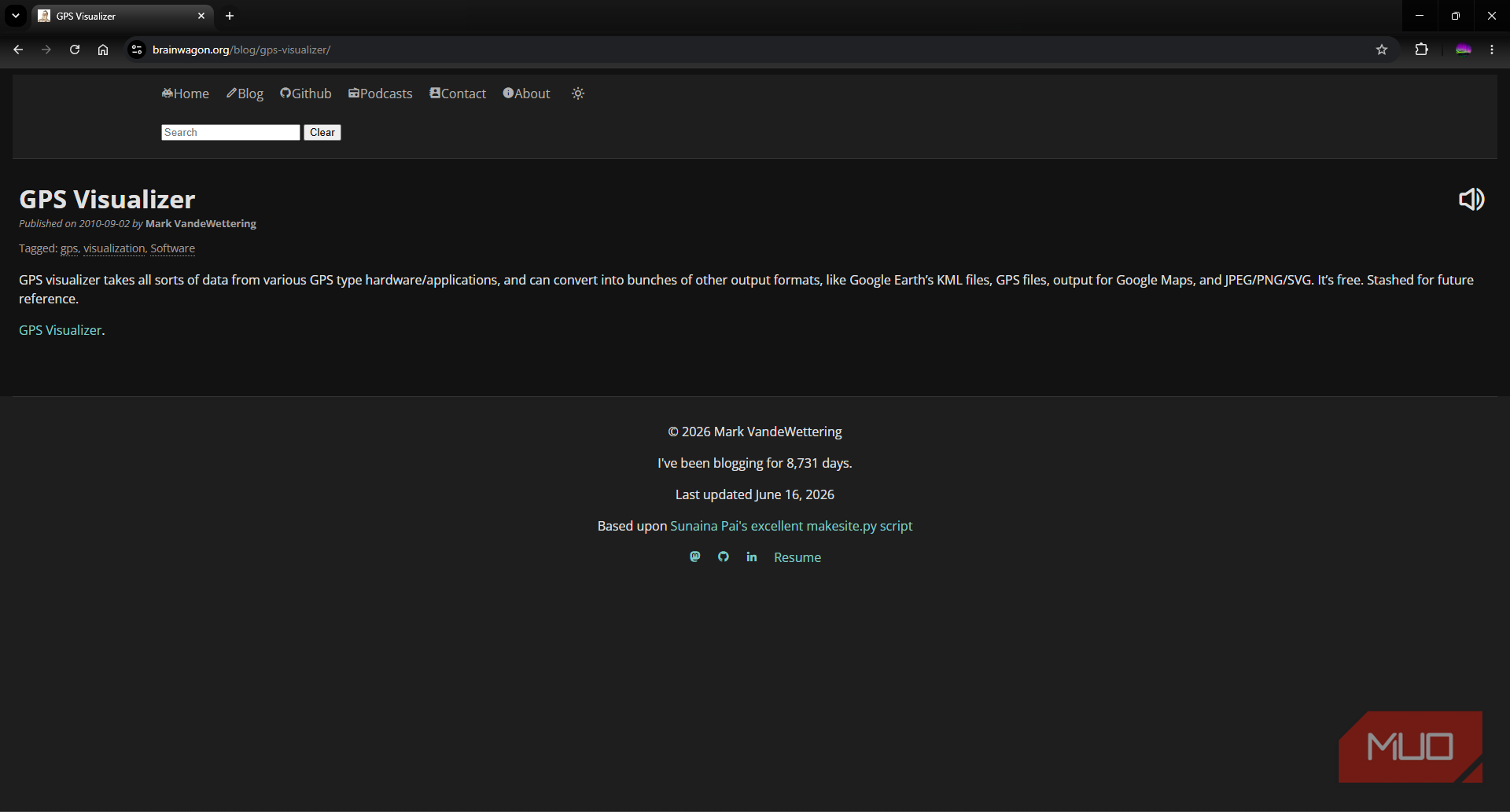Open the LinkedIn icon in footer

(752, 557)
